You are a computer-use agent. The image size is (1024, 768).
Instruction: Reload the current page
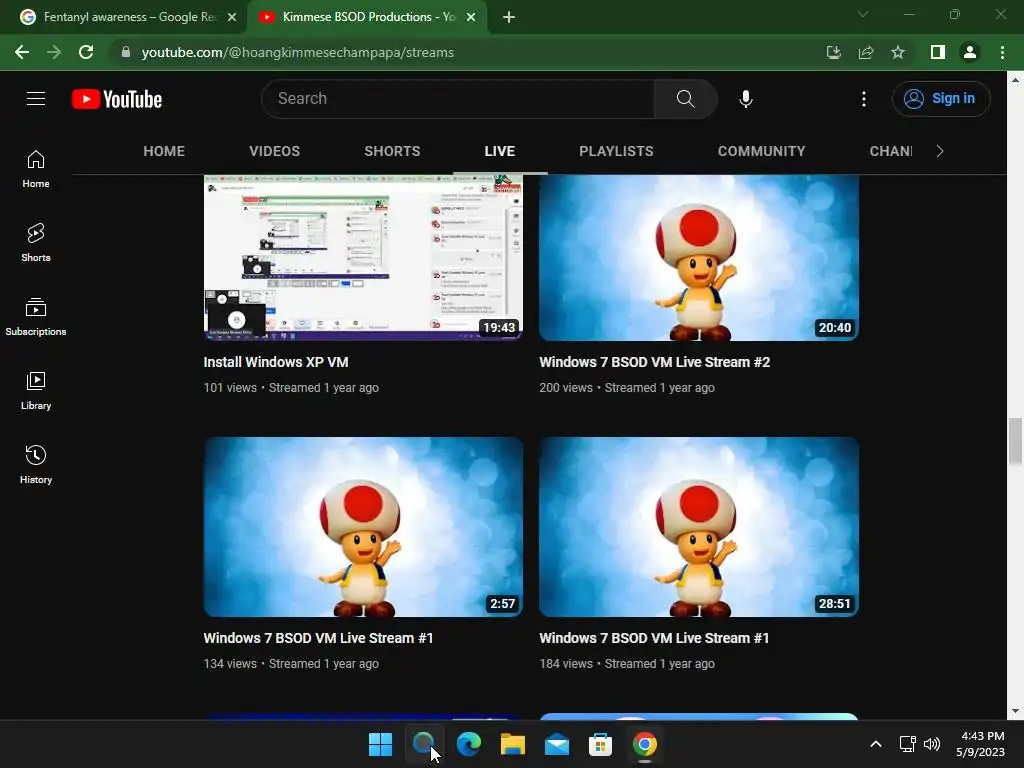[x=86, y=52]
